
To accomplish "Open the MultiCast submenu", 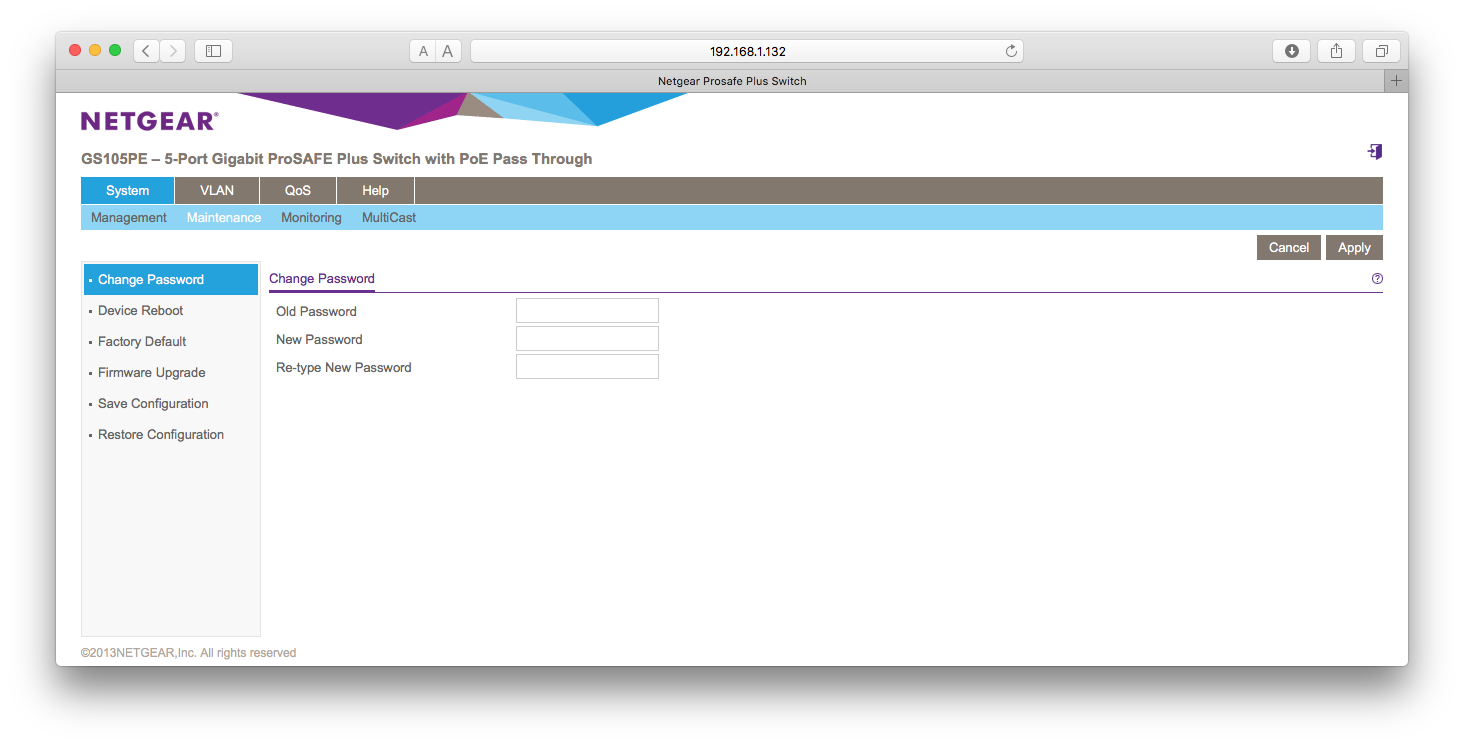I will point(389,217).
